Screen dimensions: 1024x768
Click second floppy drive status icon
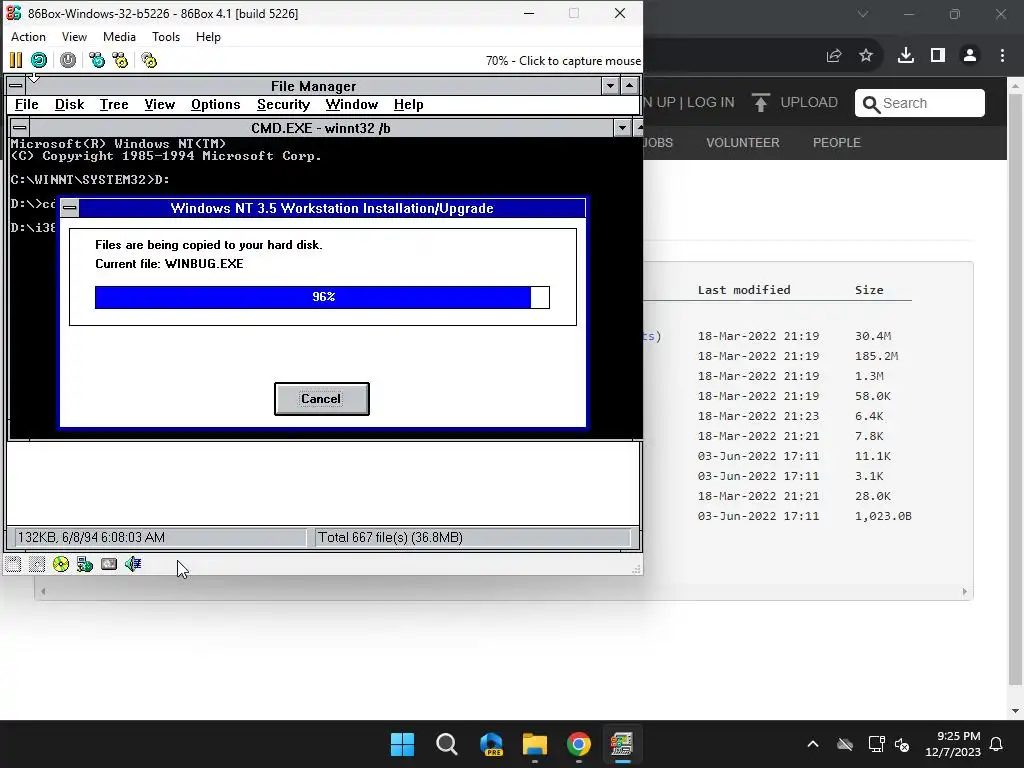[37, 564]
